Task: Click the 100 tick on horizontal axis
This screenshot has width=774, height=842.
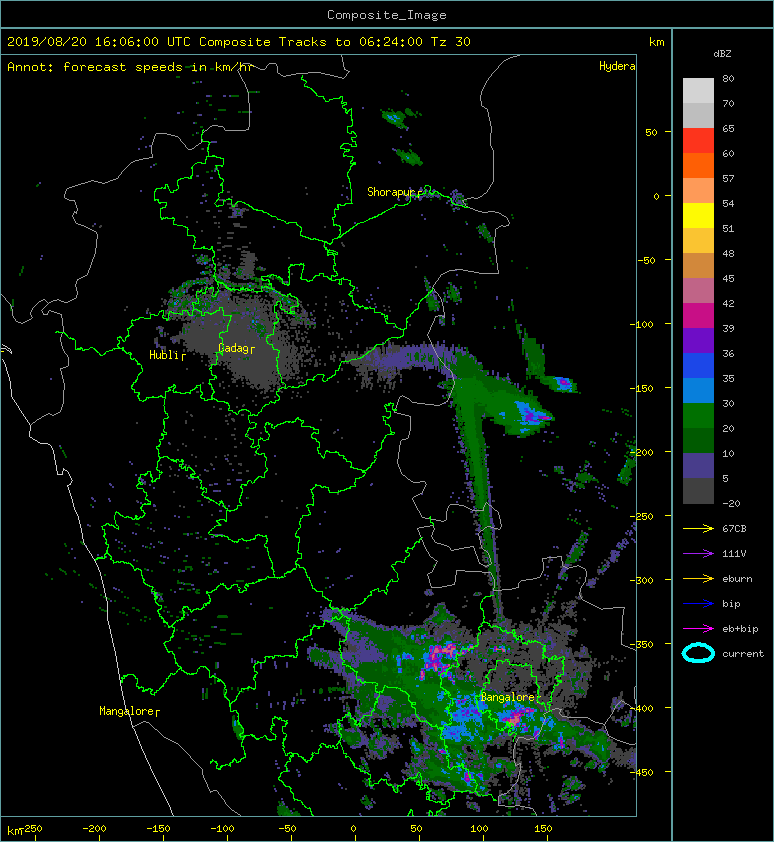Action: (x=479, y=829)
